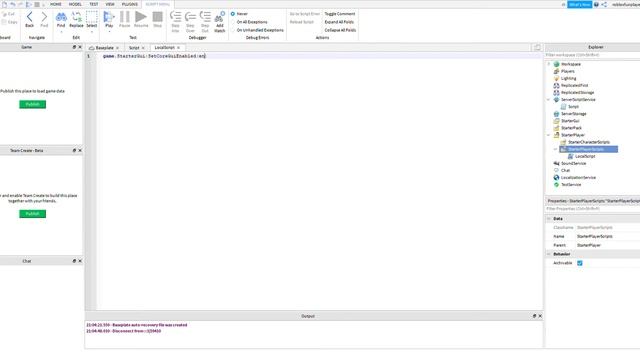The width and height of the screenshot is (640, 360).
Task: Click Publish in the Team Create panel
Action: point(33,214)
